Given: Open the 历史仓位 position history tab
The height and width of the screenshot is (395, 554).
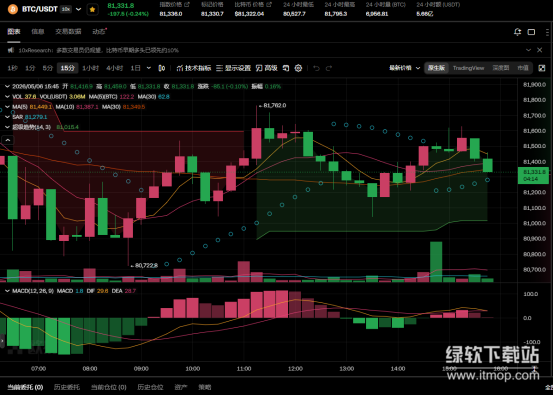Looking at the screenshot, I should coord(150,387).
